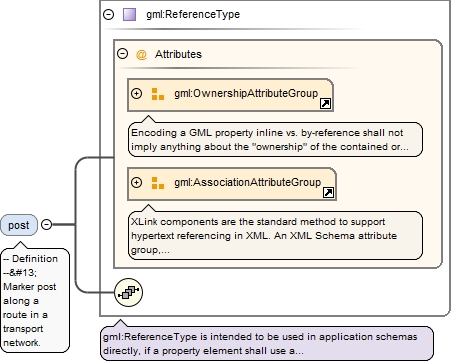Click the sequence compositor circle icon
Screen dimensions: 452x364
coord(128,292)
